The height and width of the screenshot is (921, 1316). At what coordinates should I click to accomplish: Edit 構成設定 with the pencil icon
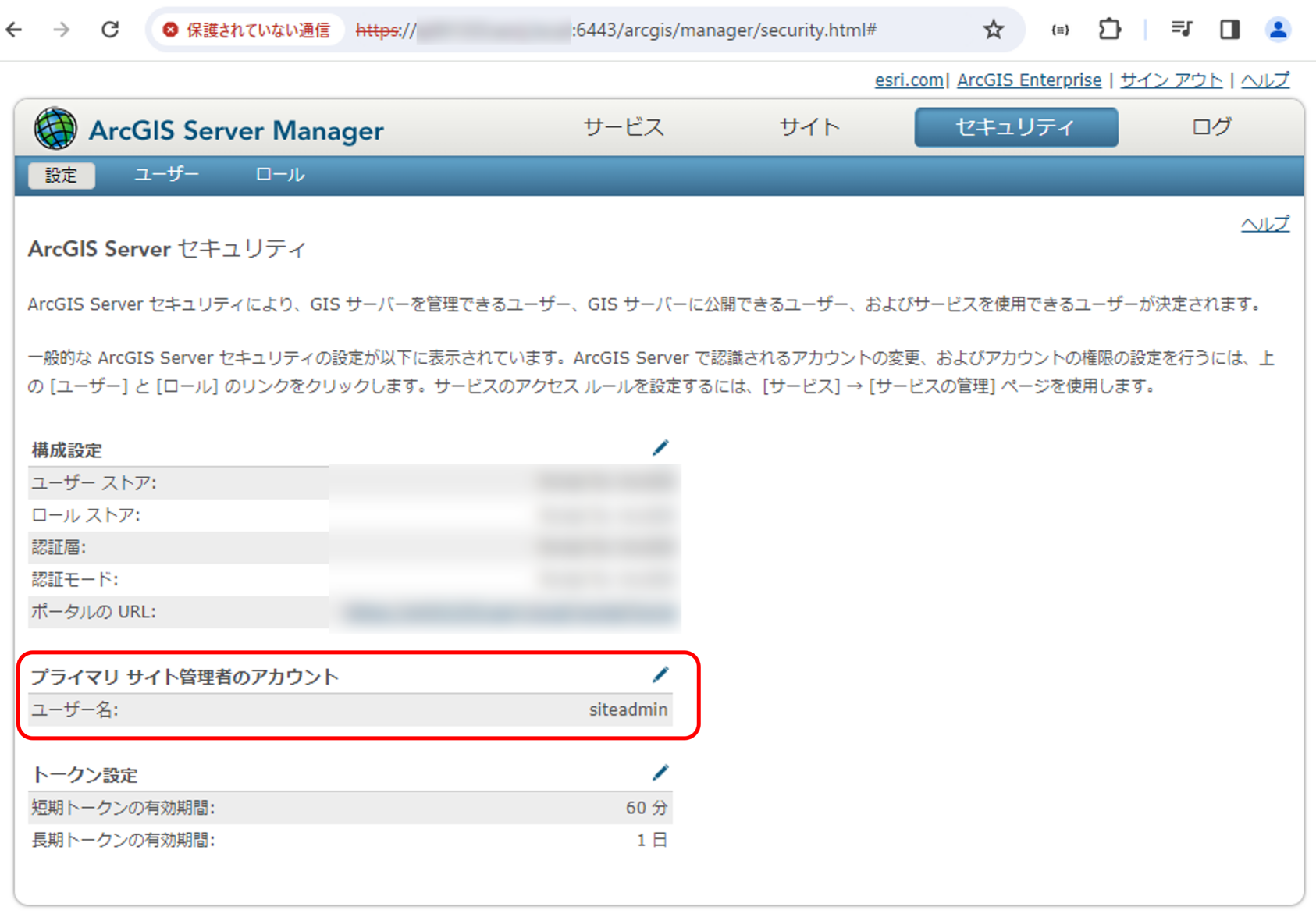point(660,447)
